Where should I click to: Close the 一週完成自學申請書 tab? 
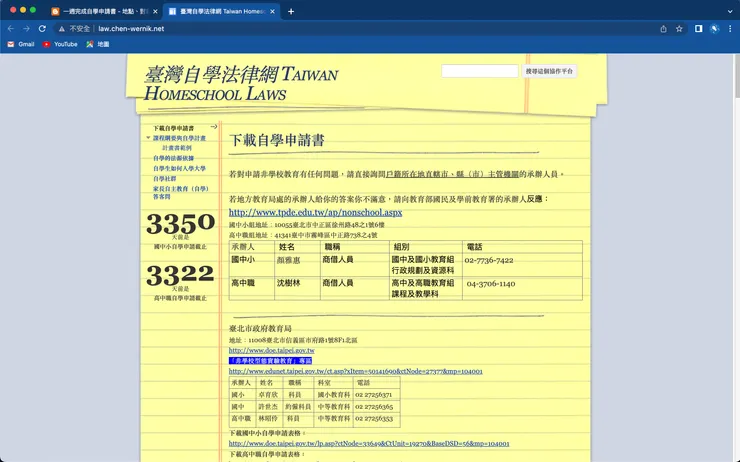[x=155, y=11]
